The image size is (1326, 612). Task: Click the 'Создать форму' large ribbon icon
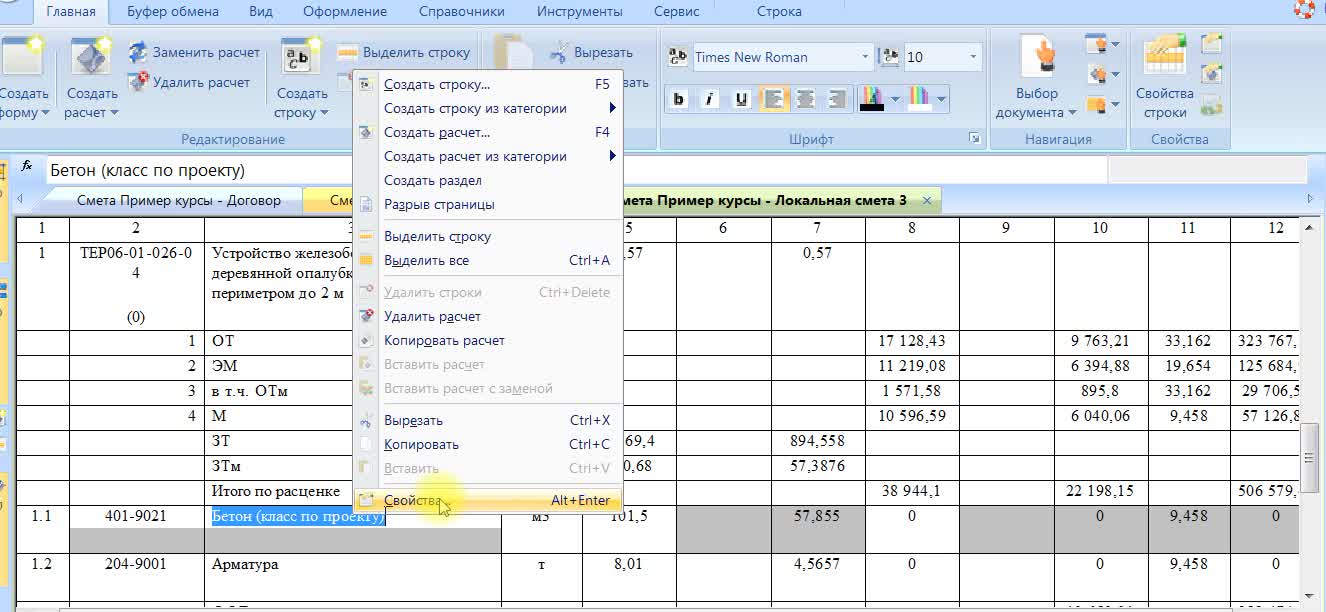coord(22,59)
